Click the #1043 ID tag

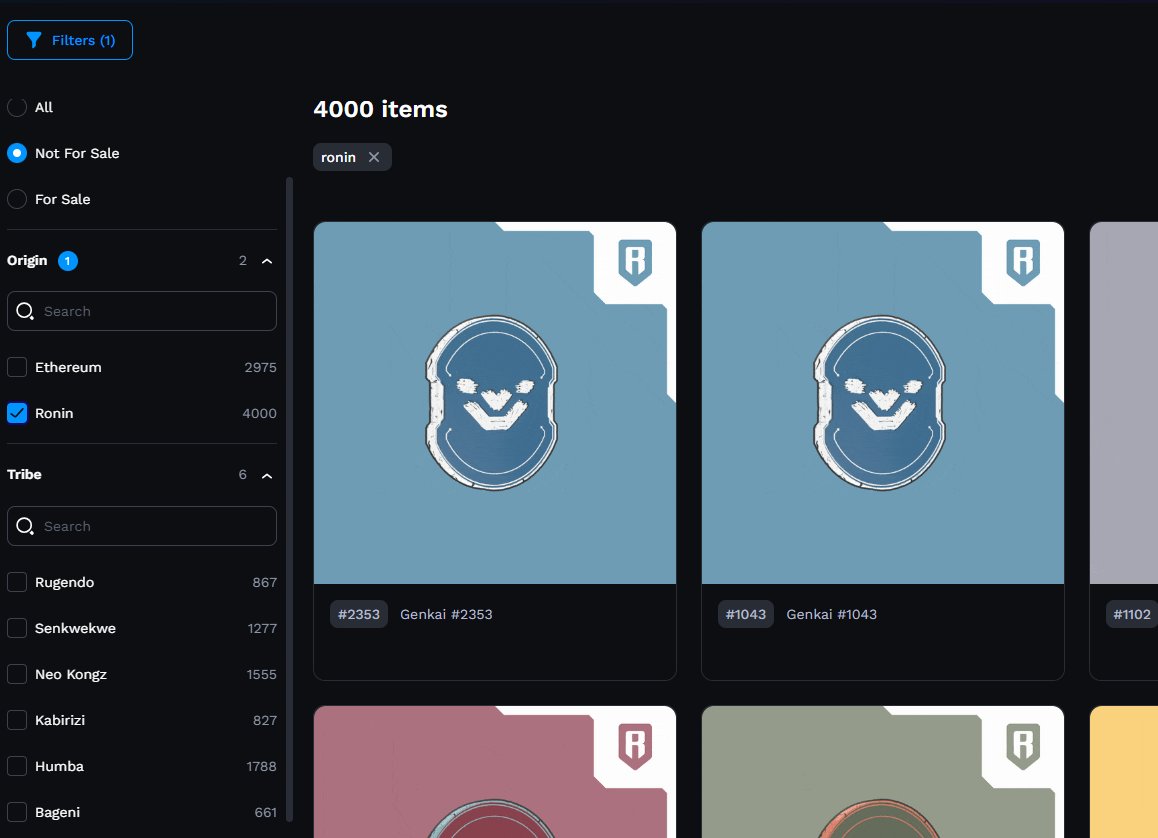click(746, 614)
